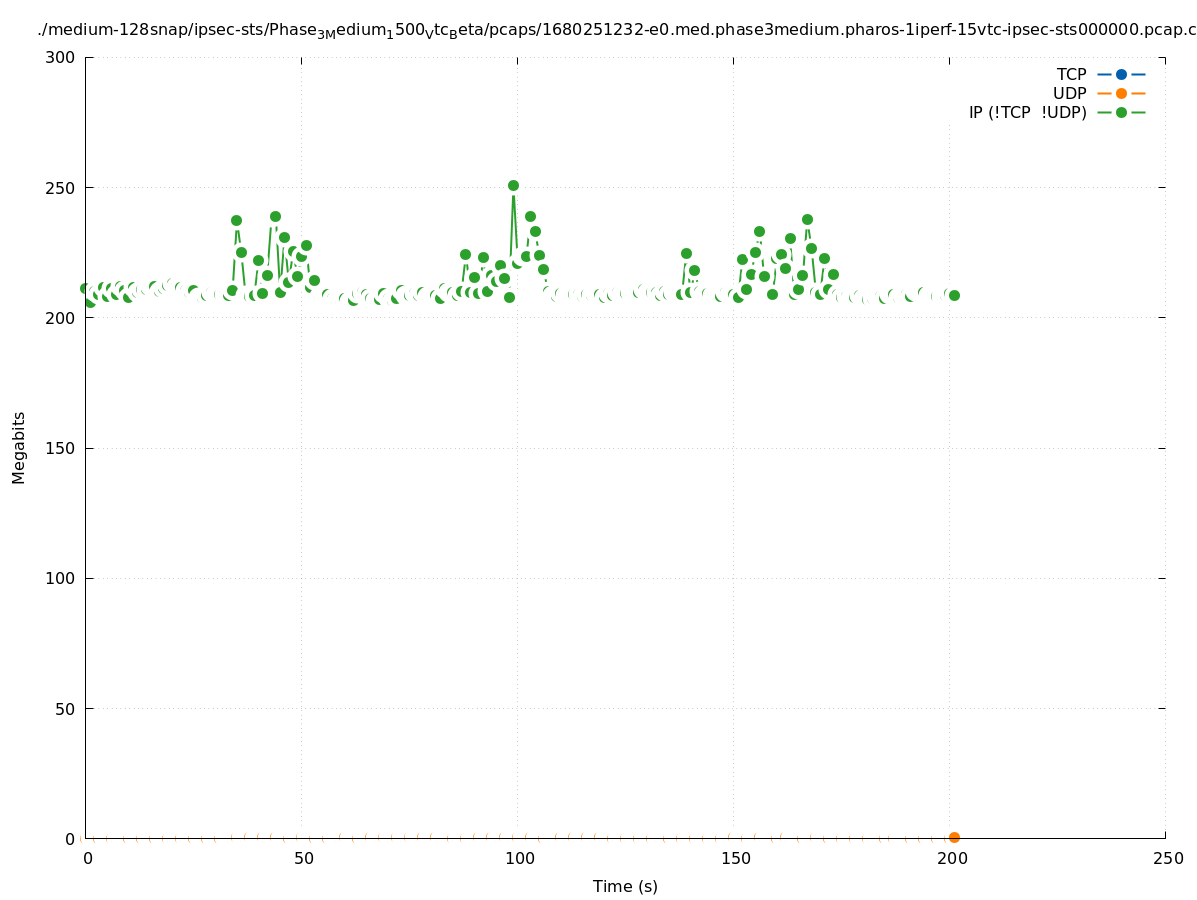Click the "Time (s)" x-axis label
Screen dimensions: 1197x900
point(625,886)
